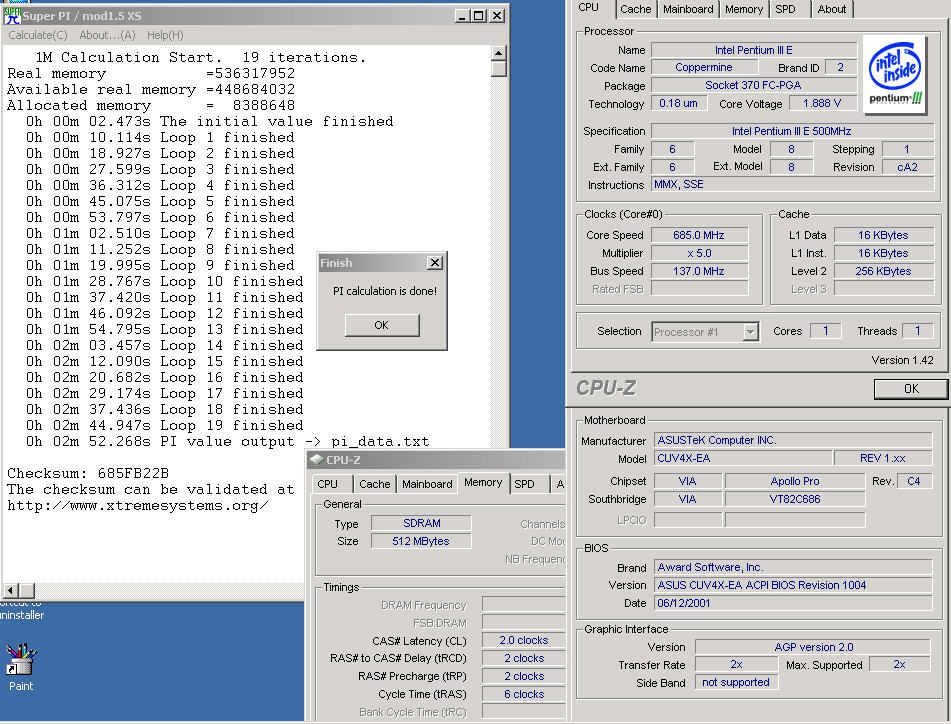Switch to Cache tab in top CPU-Z window
The image size is (951, 724).
(x=636, y=9)
